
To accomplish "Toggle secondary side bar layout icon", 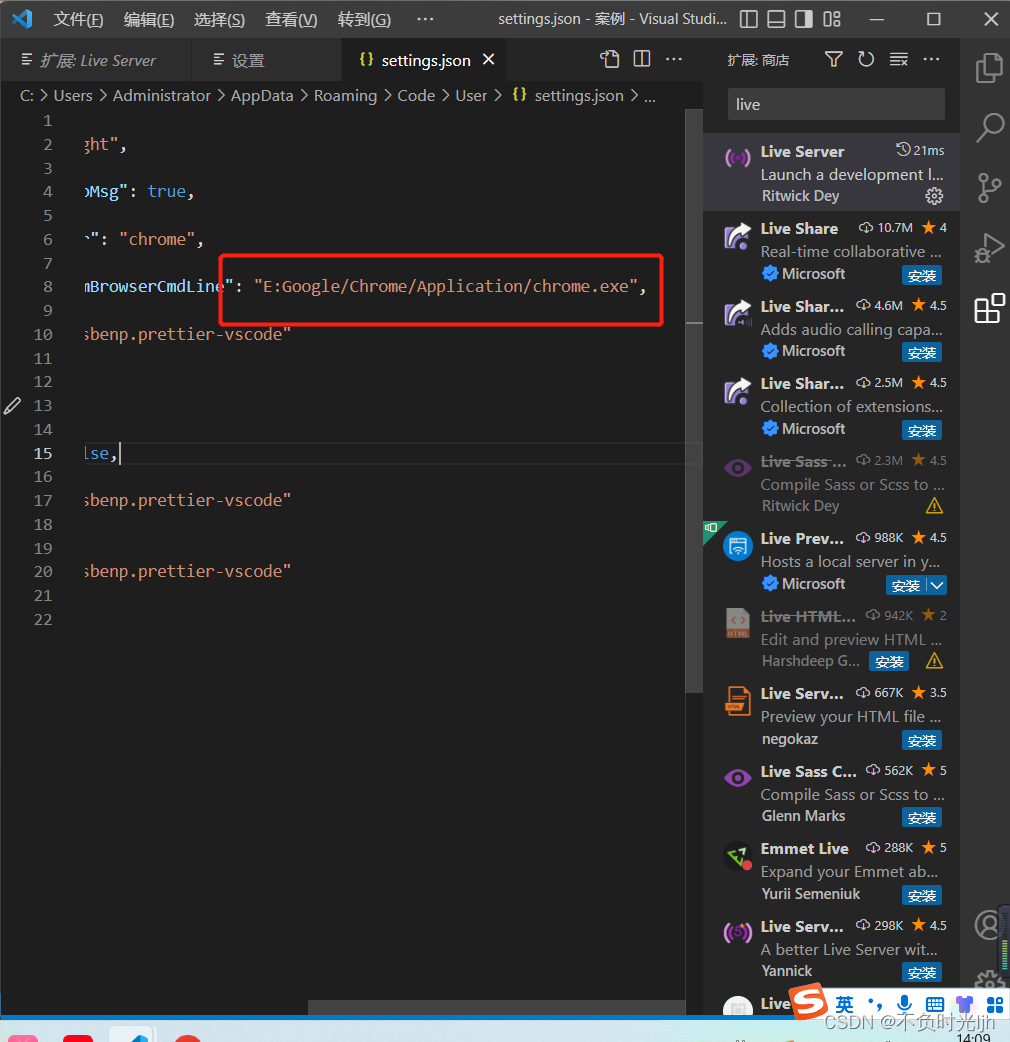I will click(x=803, y=19).
